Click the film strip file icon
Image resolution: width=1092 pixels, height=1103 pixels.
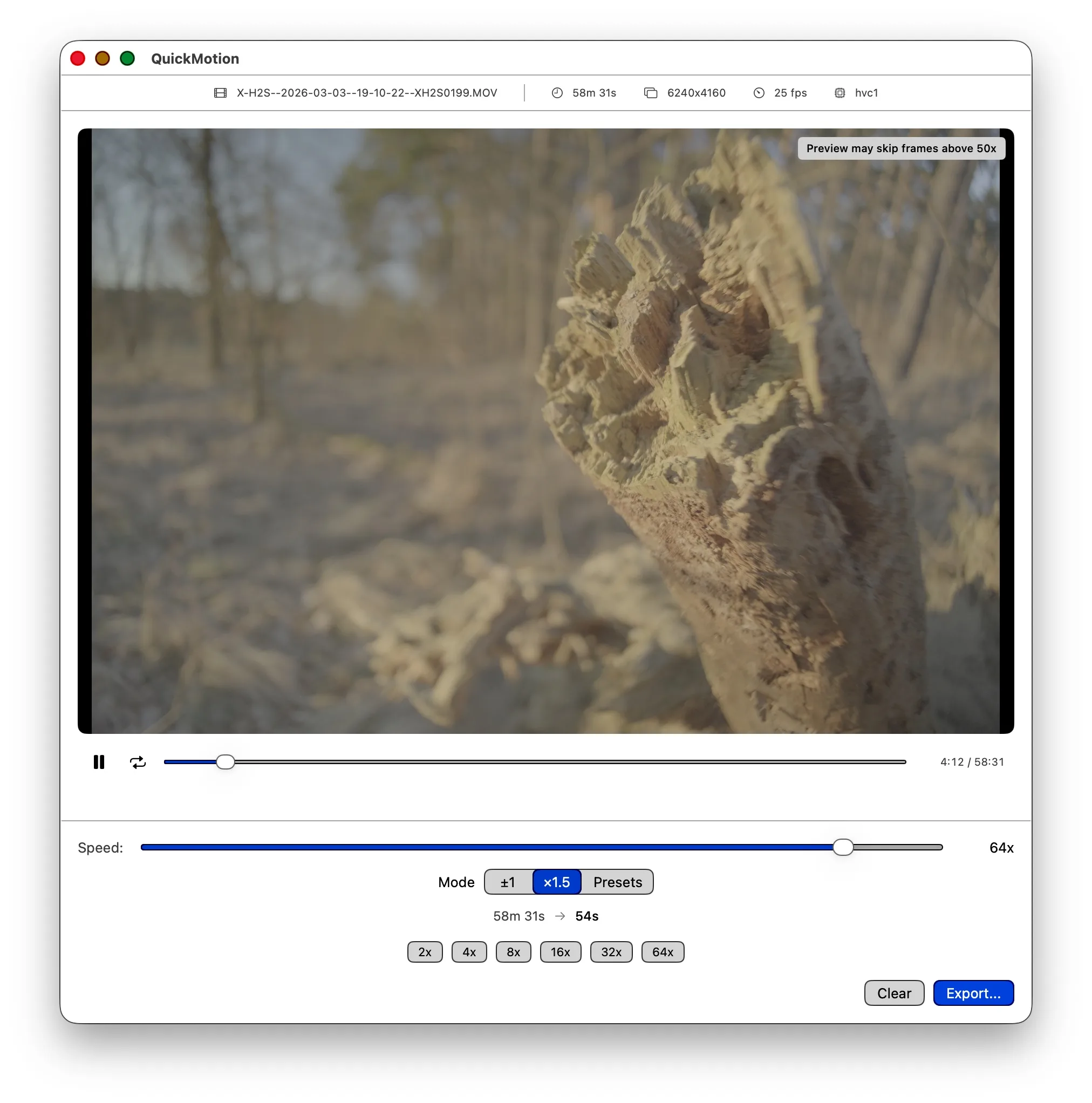pos(220,93)
